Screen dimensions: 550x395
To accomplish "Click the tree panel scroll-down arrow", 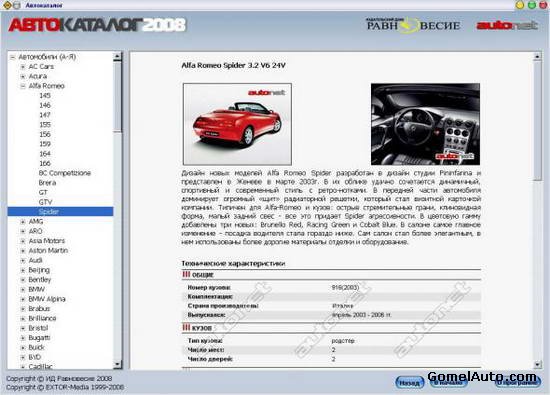I will click(x=118, y=364).
